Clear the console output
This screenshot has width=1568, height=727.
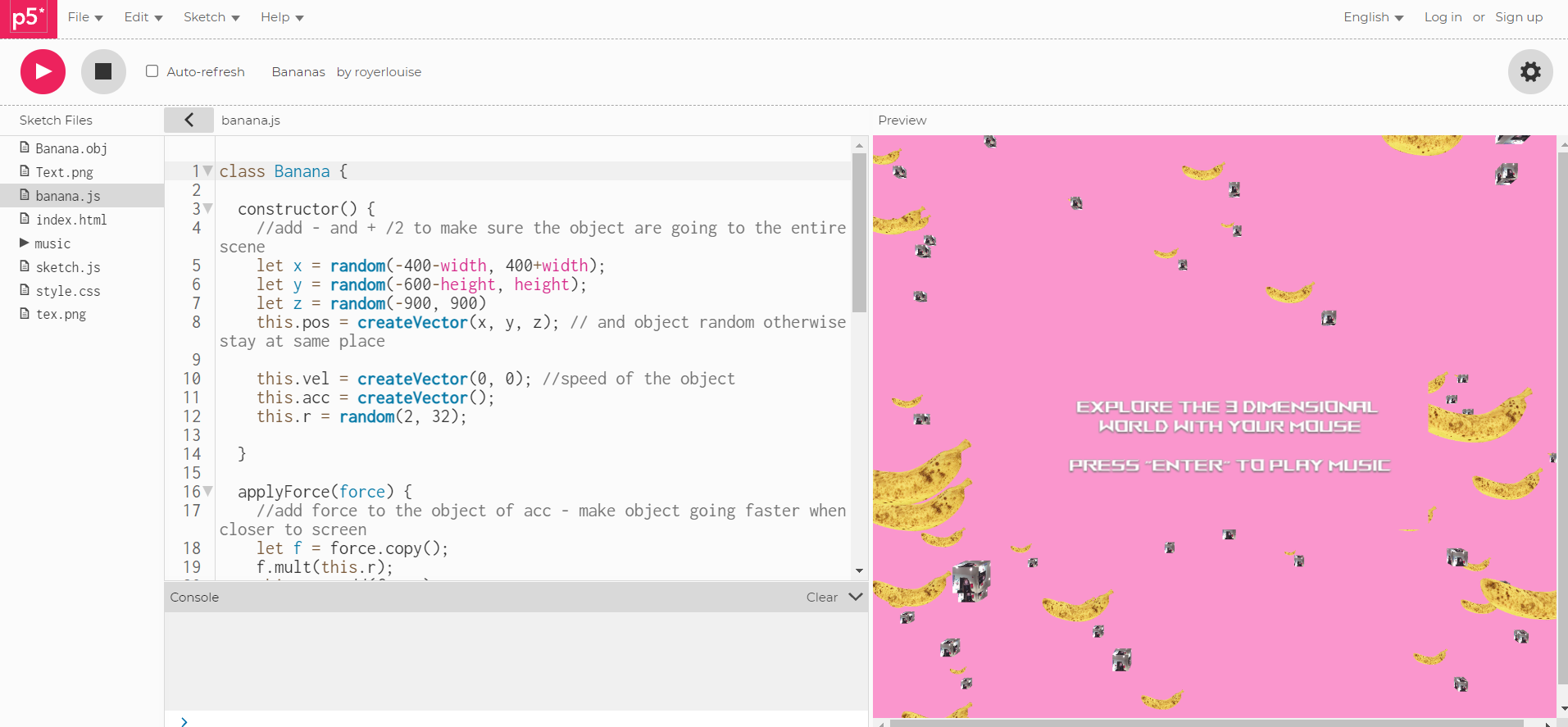[821, 598]
